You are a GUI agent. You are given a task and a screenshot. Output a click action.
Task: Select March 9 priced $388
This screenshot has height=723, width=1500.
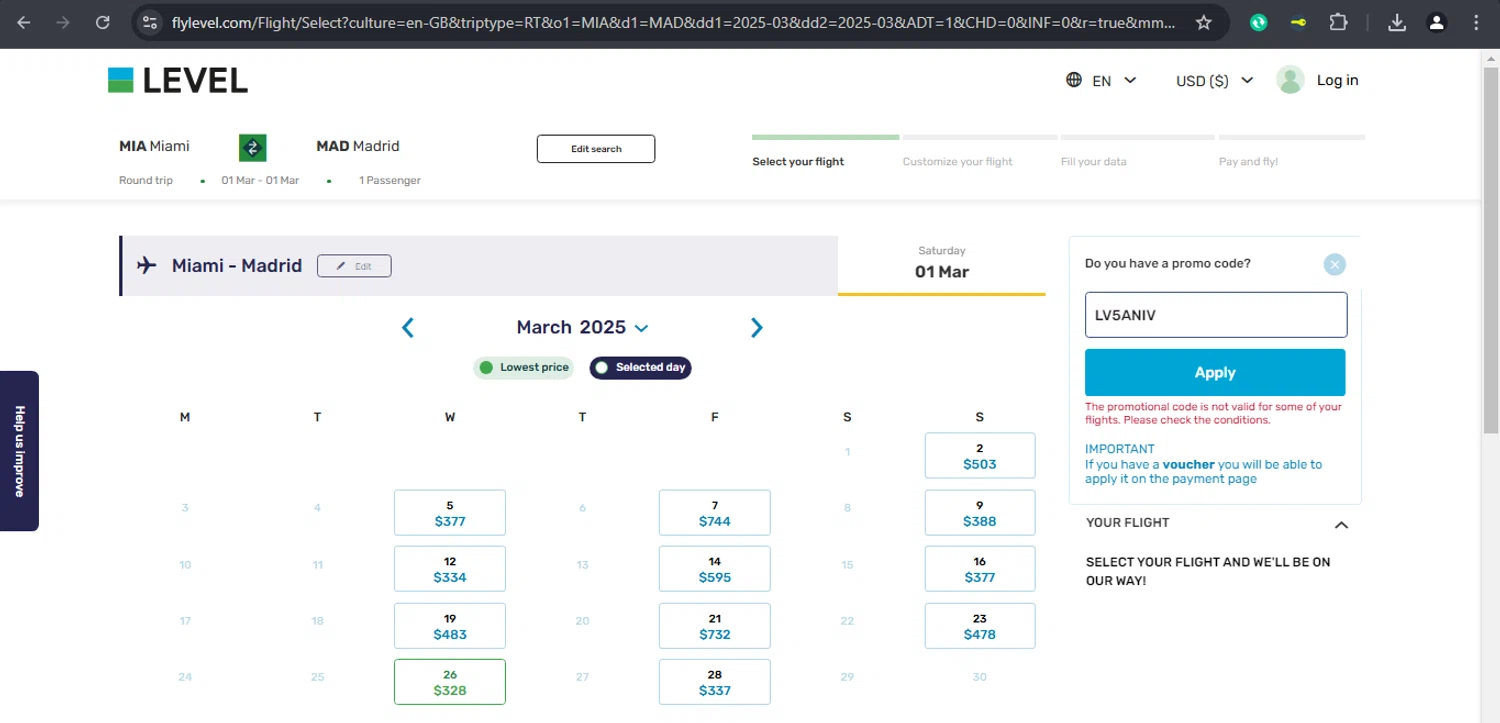(980, 513)
